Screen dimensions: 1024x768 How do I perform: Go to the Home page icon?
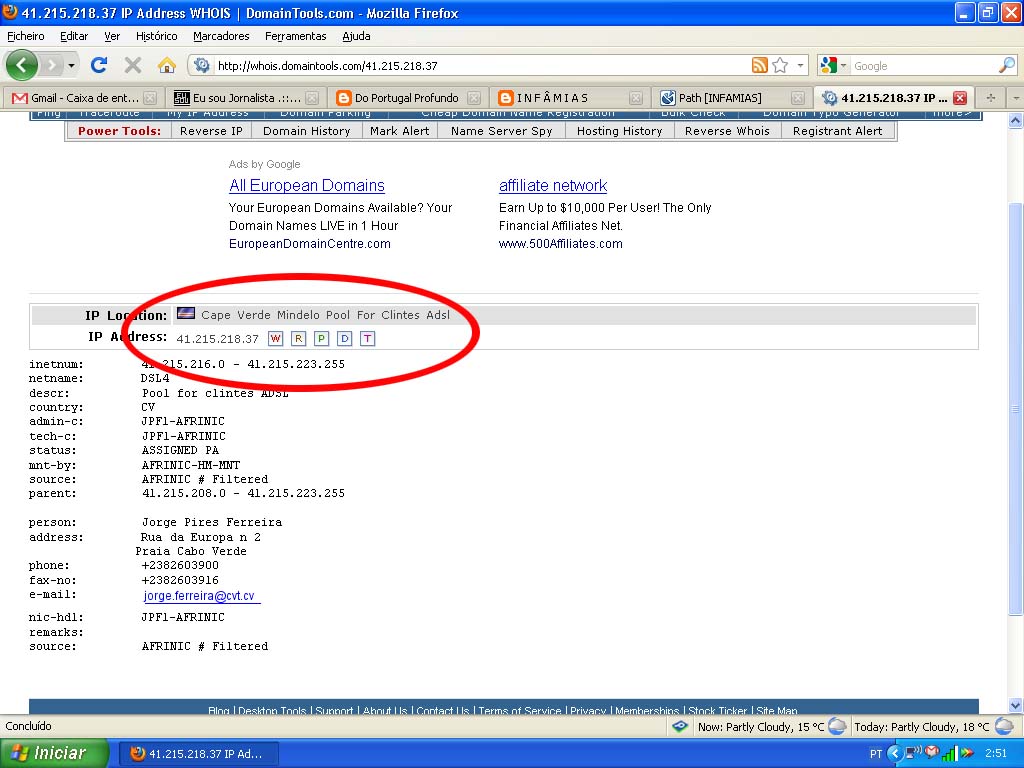pos(167,65)
